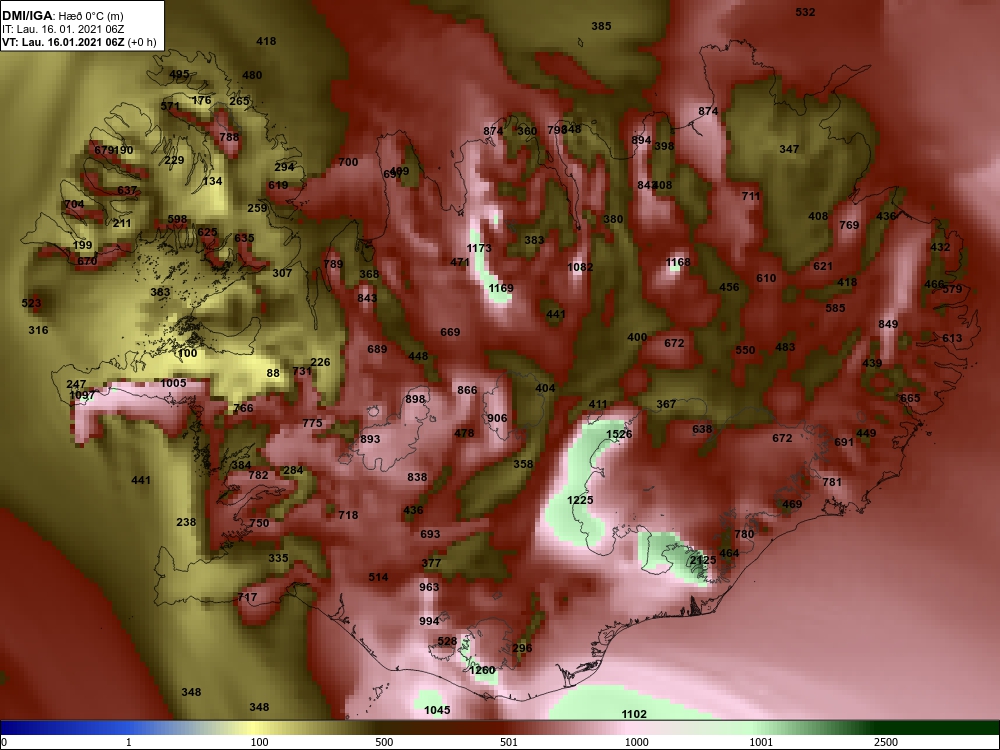Click the map value '523'
This screenshot has width=1000, height=750.
click(31, 304)
